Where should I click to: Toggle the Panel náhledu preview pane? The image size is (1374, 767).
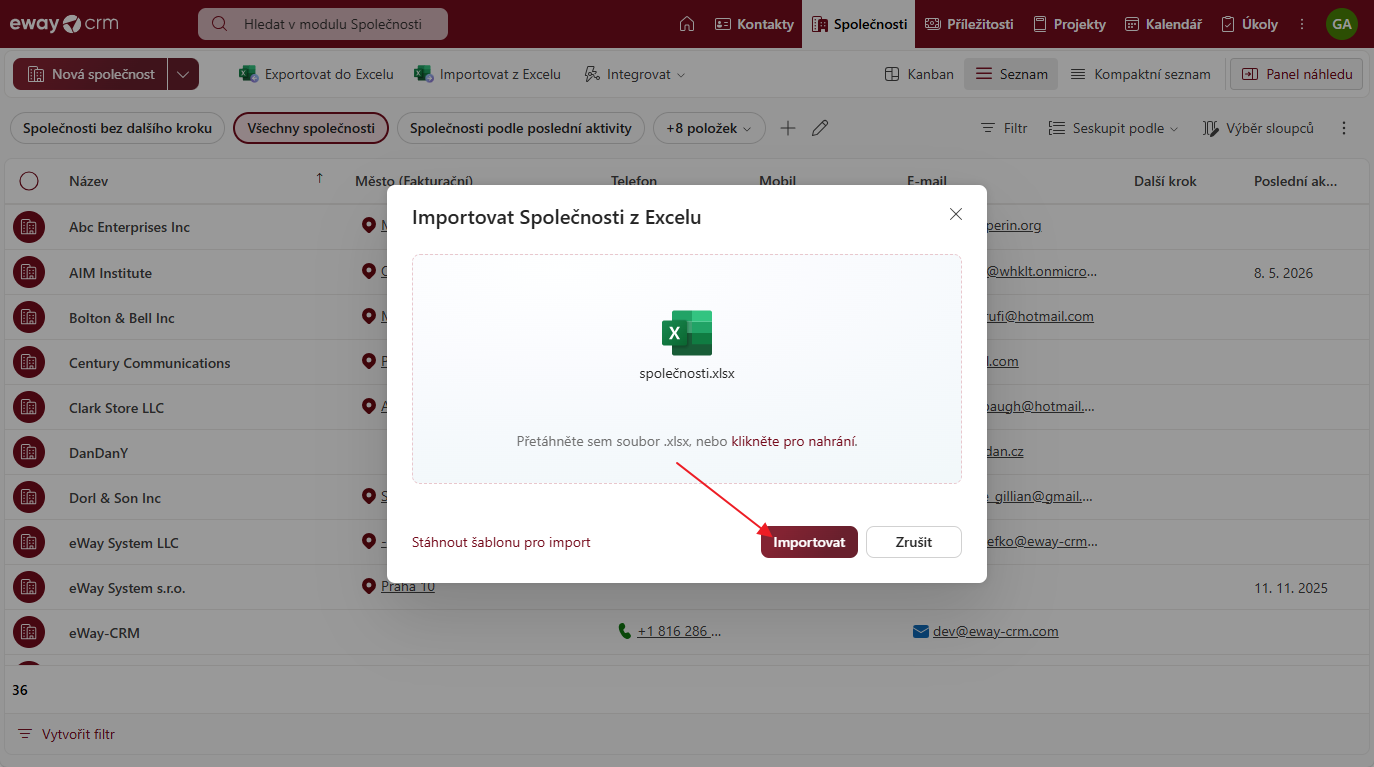point(1296,74)
